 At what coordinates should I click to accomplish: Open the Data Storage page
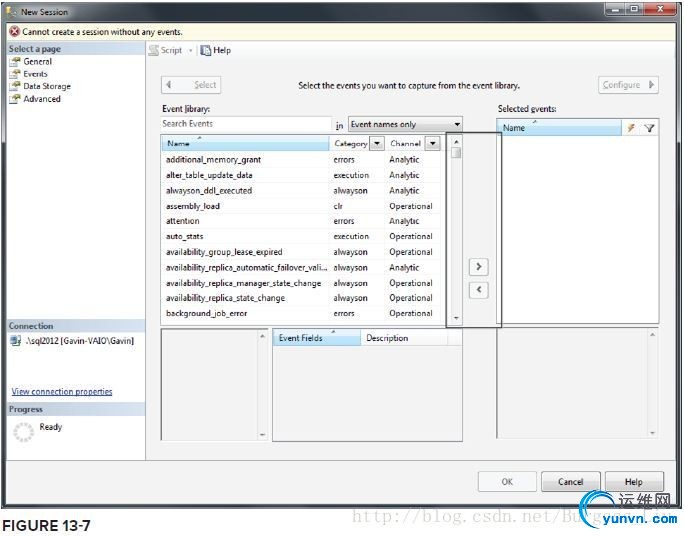pyautogui.click(x=47, y=86)
